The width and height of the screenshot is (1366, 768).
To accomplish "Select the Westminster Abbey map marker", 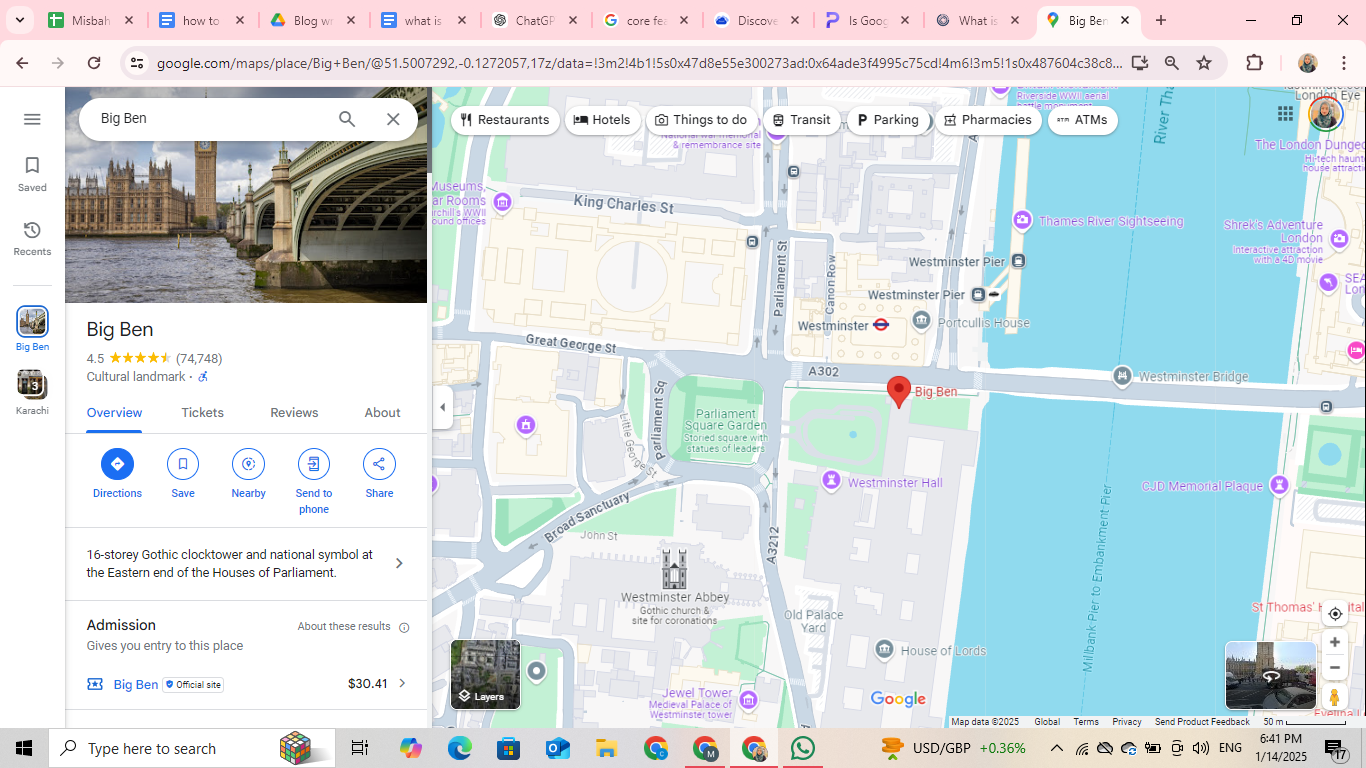I will pos(674,569).
